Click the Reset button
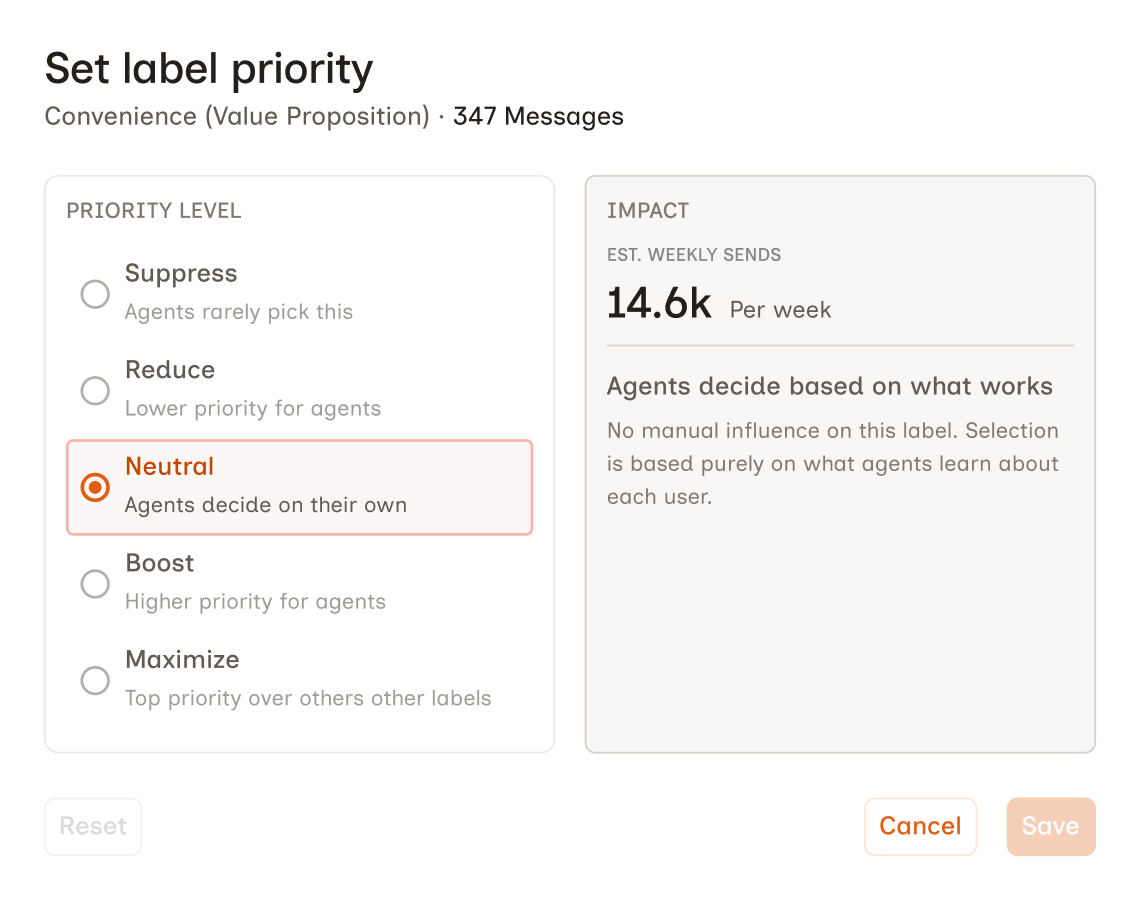Screen dimensions: 1140x900 (93, 826)
